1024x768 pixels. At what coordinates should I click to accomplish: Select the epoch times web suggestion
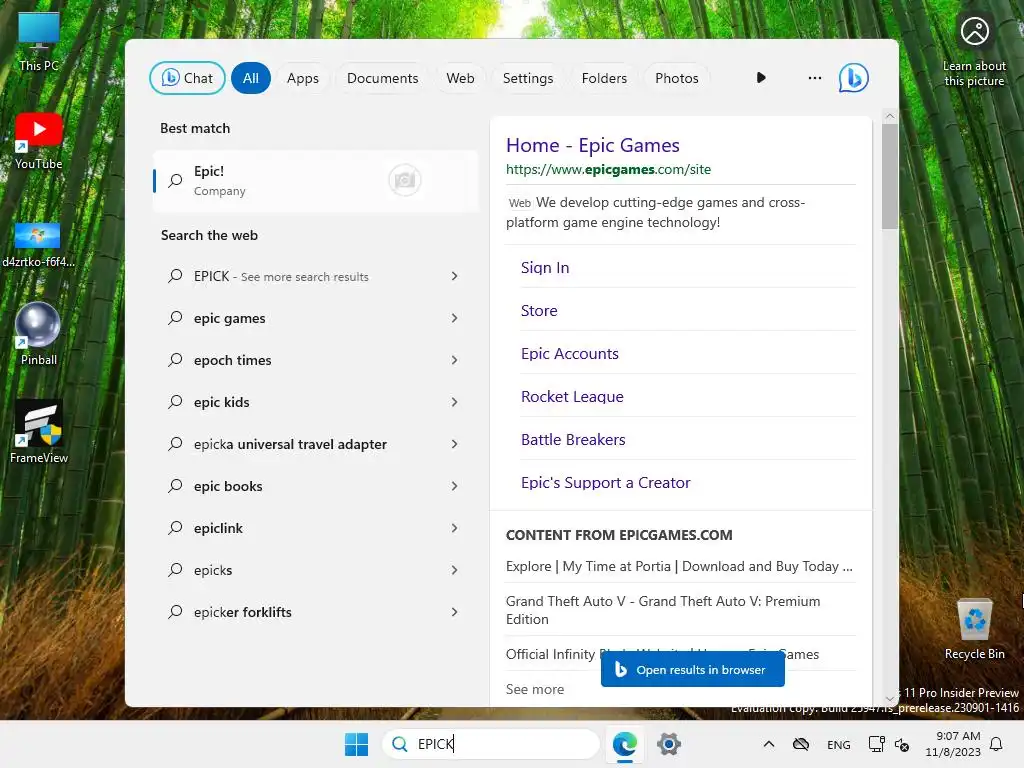316,360
